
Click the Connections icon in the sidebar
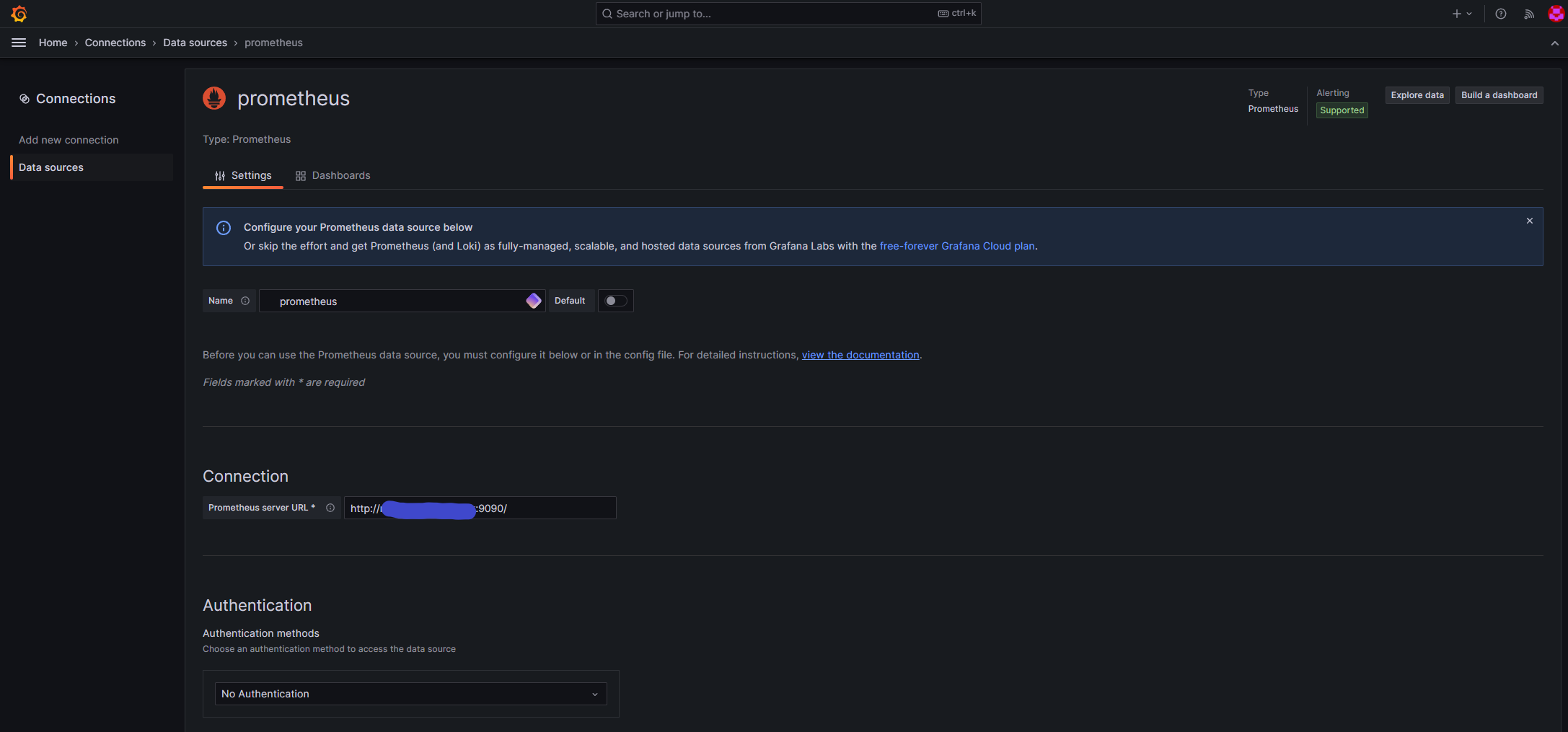coord(25,98)
